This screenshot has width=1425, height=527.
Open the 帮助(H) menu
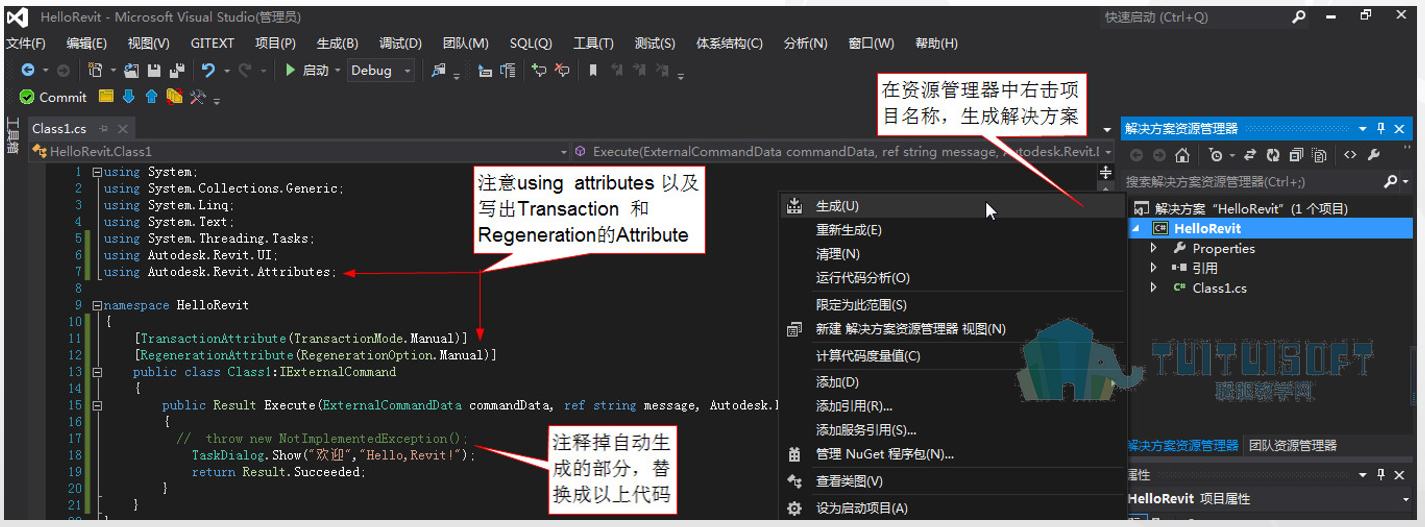936,43
